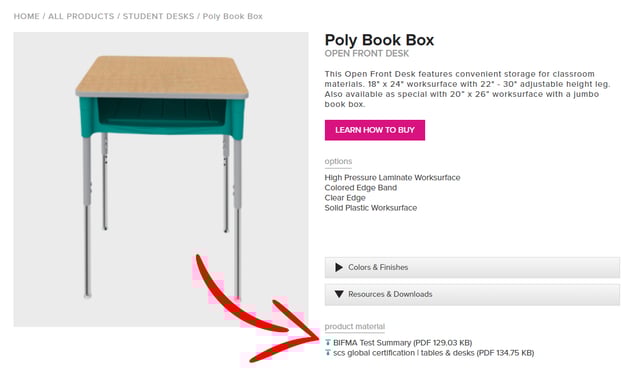This screenshot has height=374, width=638.
Task: Download the BIFMA Test Summary PDF
Action: click(402, 343)
